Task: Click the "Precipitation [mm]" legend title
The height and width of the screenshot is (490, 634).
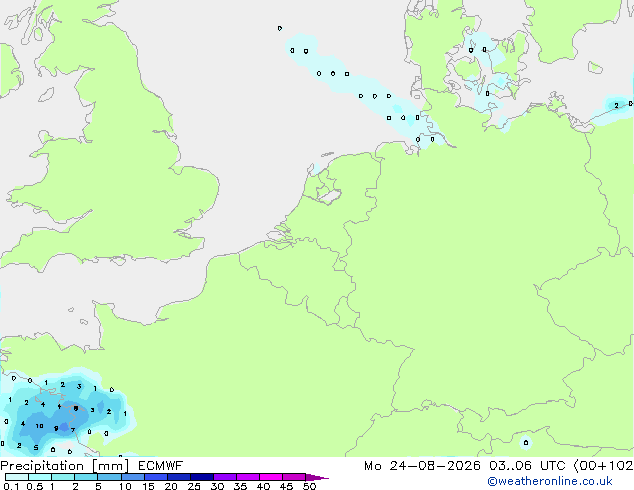Action: (x=64, y=466)
